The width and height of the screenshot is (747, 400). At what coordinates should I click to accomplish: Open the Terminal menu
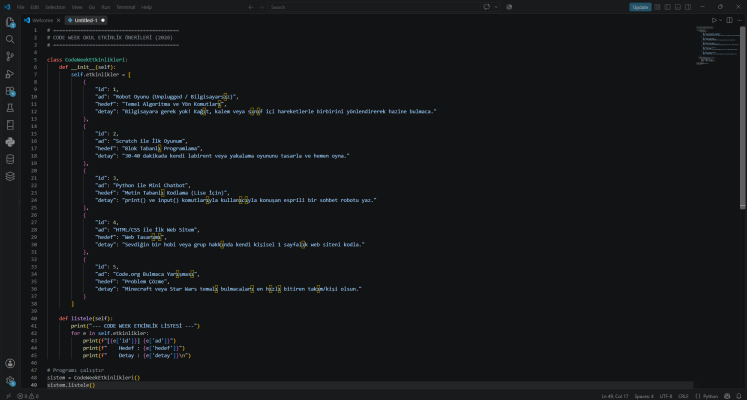tap(126, 7)
